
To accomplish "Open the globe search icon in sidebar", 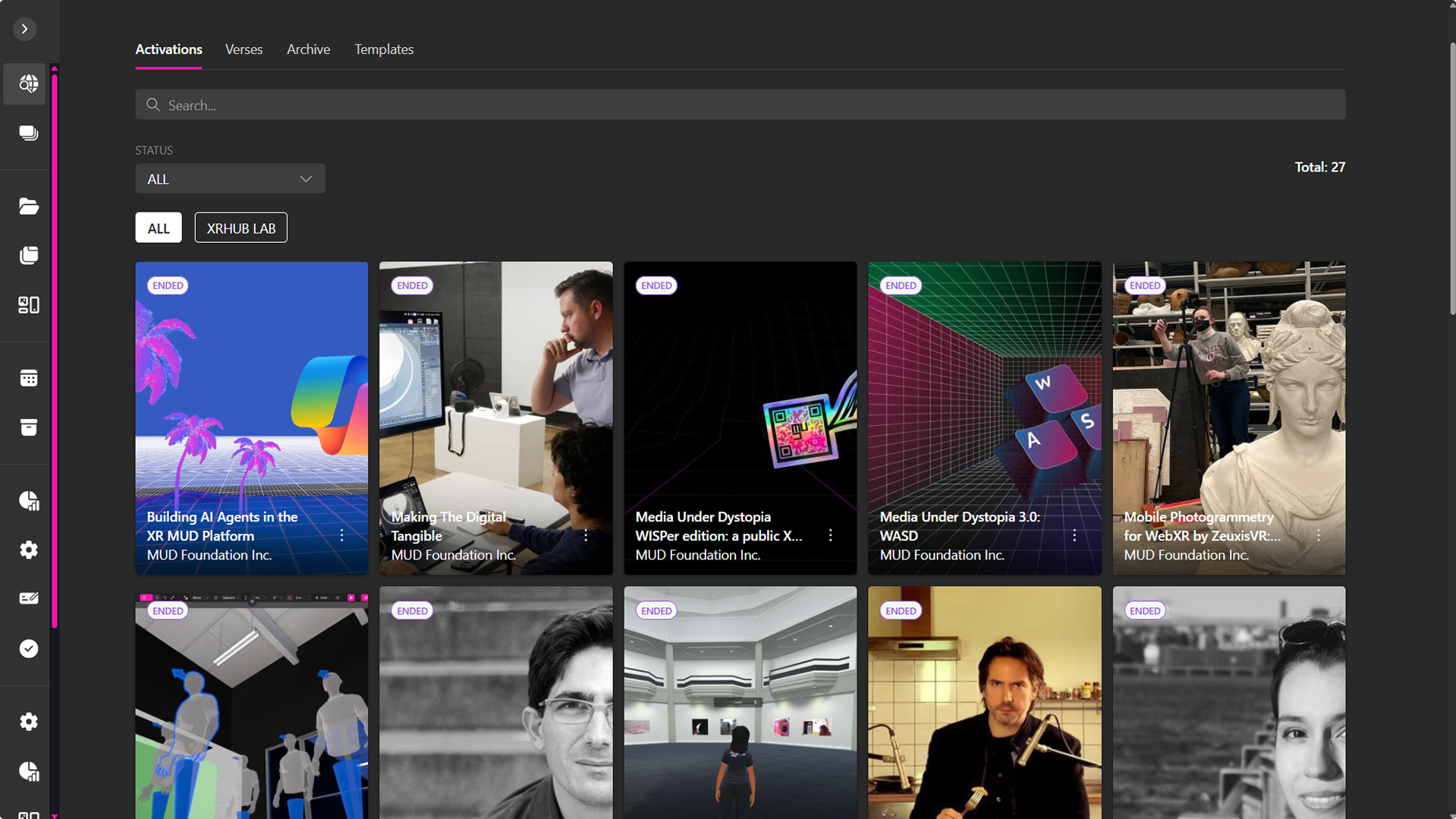I will tap(28, 83).
